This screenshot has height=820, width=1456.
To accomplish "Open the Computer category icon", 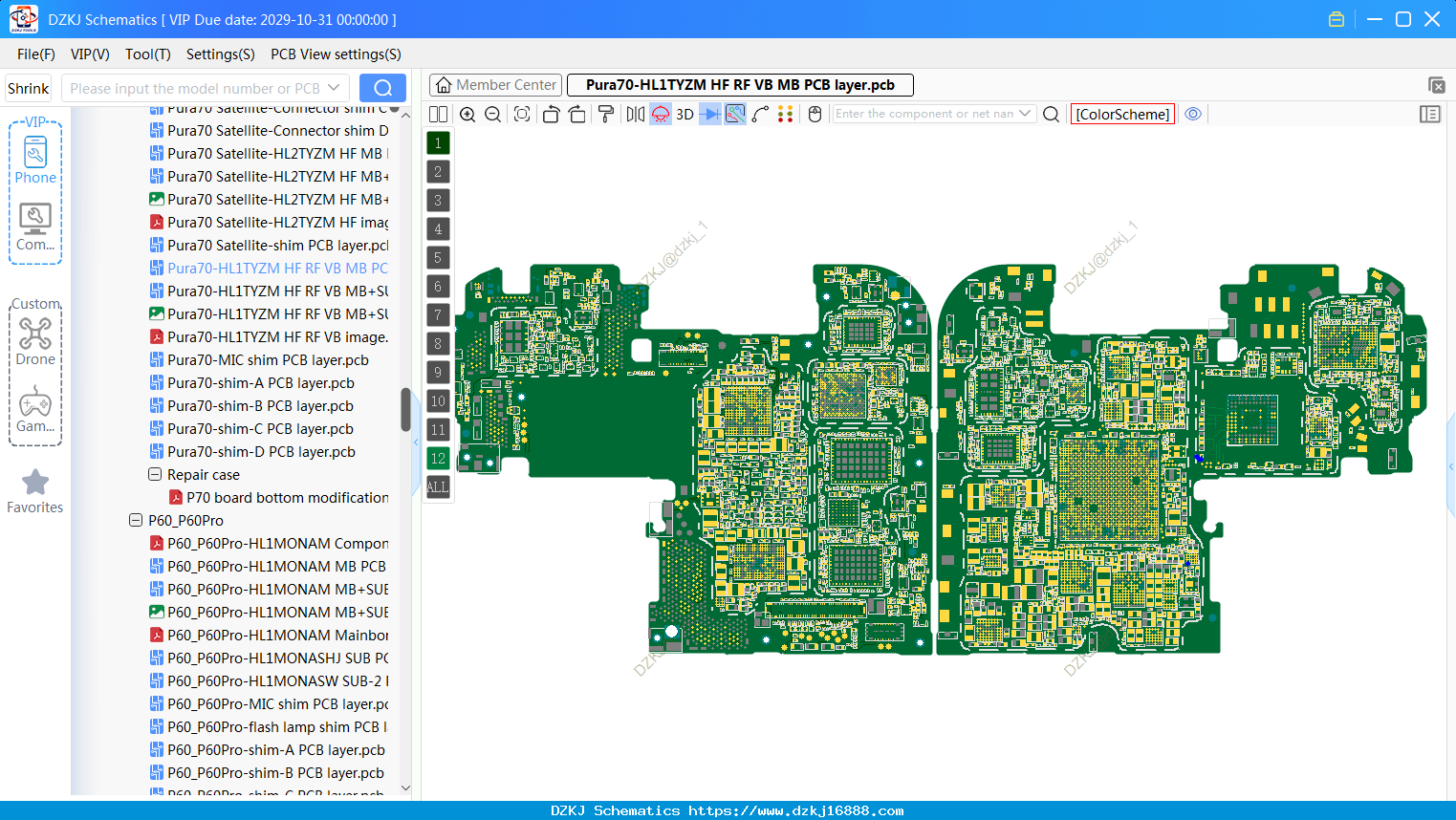I will pyautogui.click(x=35, y=227).
